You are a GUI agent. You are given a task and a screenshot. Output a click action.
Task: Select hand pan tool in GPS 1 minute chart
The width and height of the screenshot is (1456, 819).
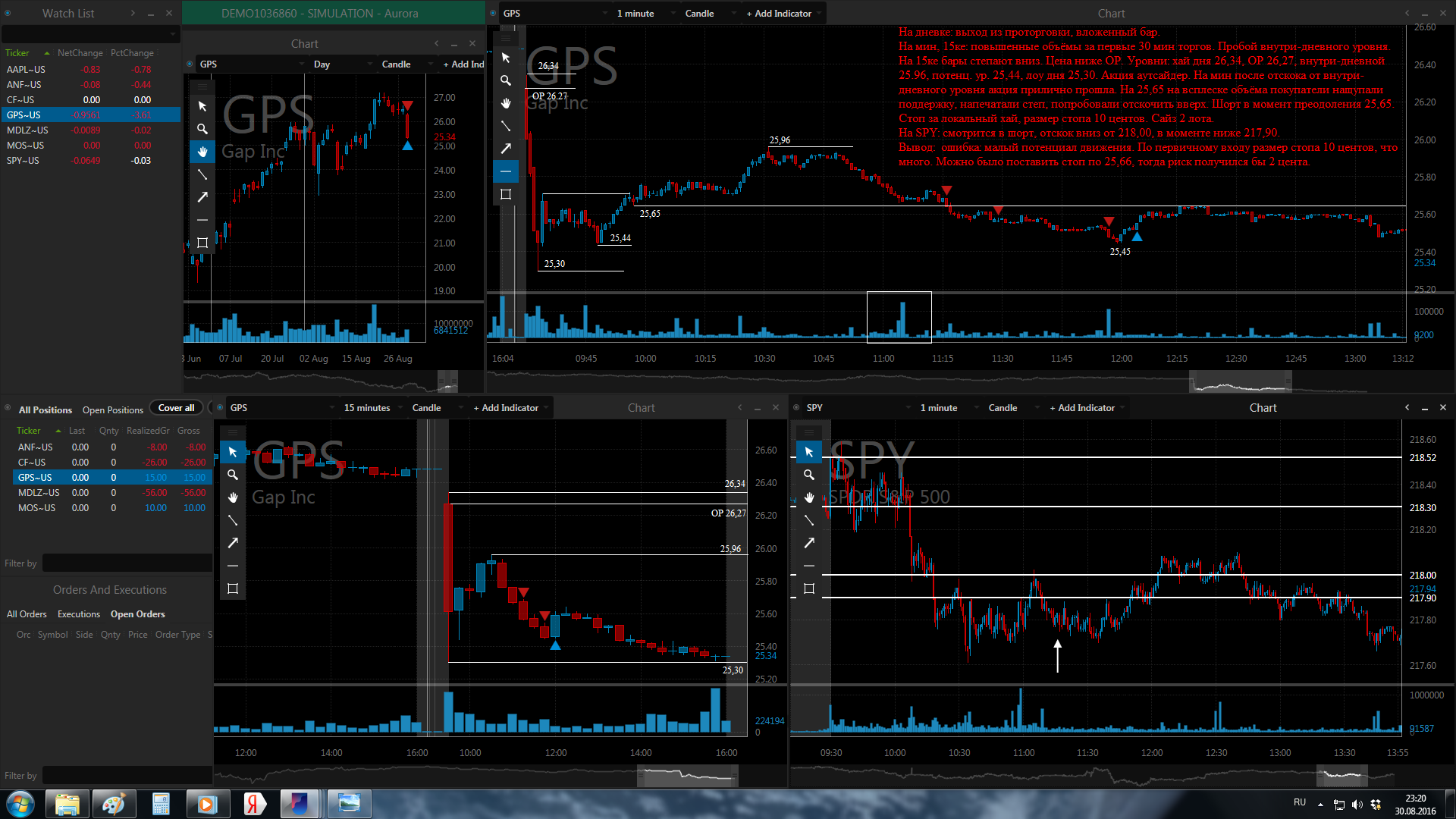click(506, 103)
